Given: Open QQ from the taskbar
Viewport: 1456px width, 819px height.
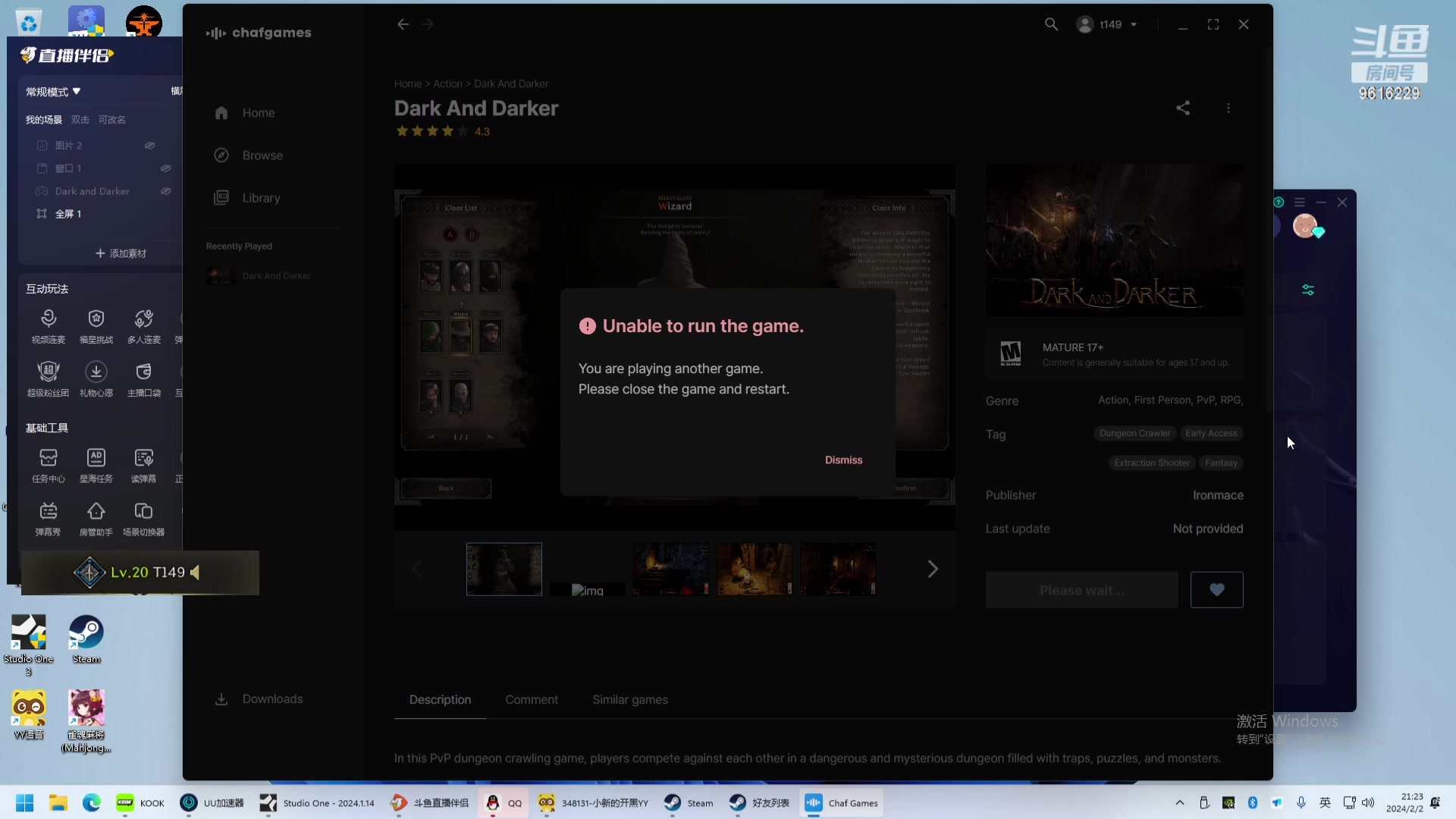Looking at the screenshot, I should click(504, 803).
